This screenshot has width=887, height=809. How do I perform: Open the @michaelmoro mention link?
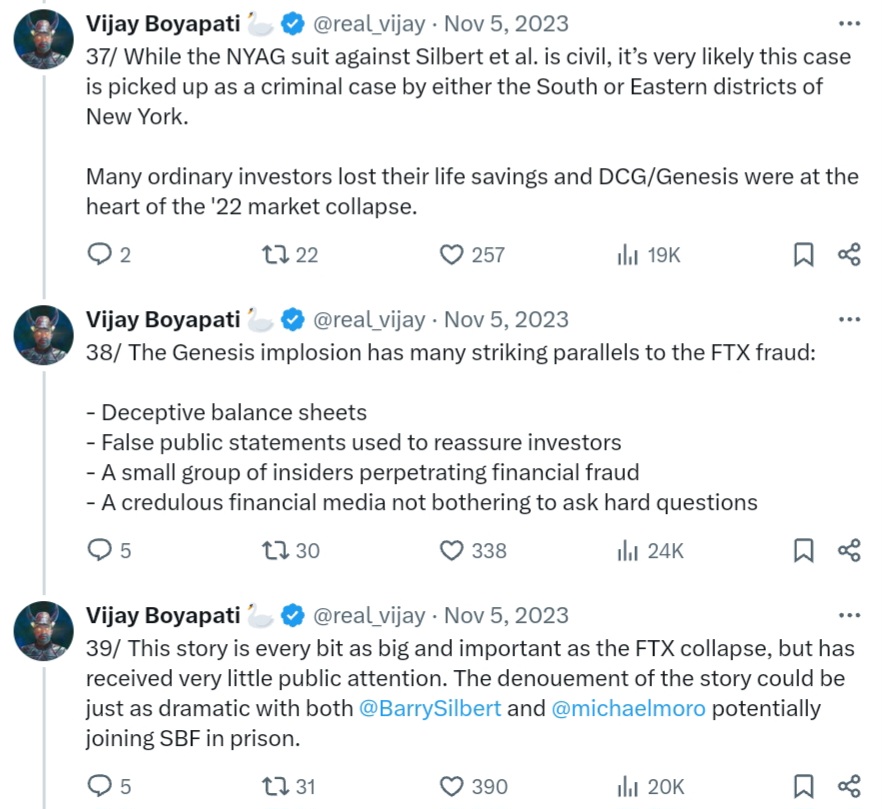628,709
